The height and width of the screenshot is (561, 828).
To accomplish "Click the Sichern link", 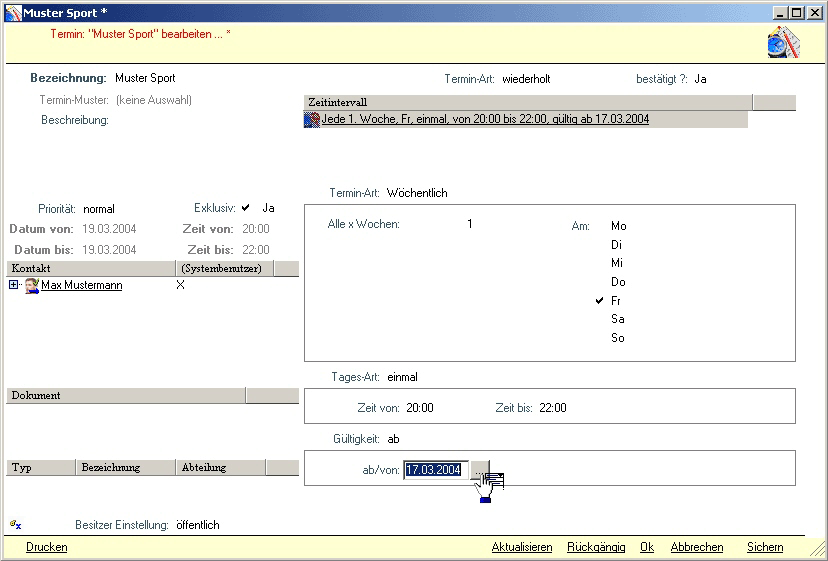I will point(765,547).
